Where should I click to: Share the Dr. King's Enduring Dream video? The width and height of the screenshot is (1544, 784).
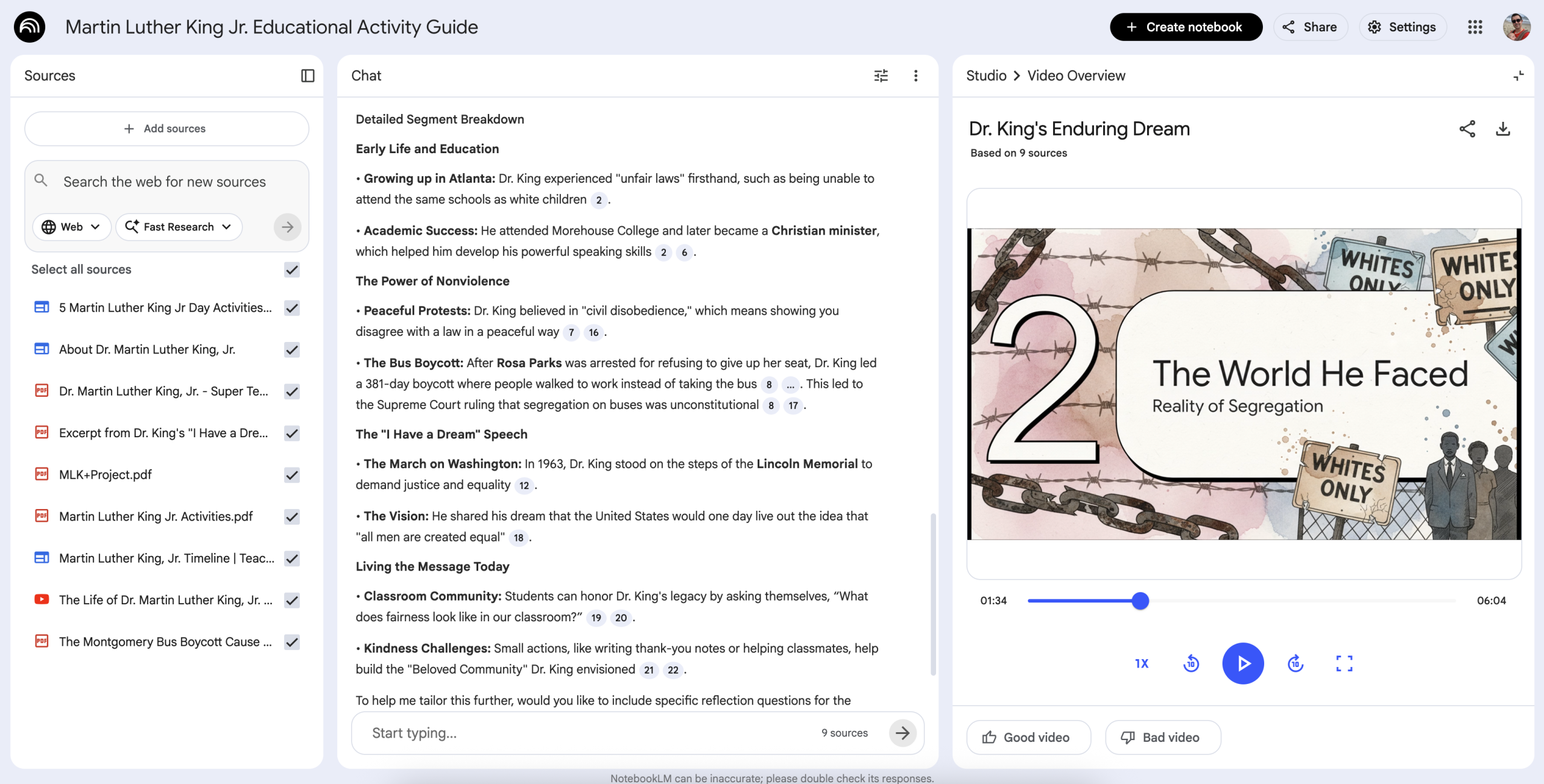1467,128
